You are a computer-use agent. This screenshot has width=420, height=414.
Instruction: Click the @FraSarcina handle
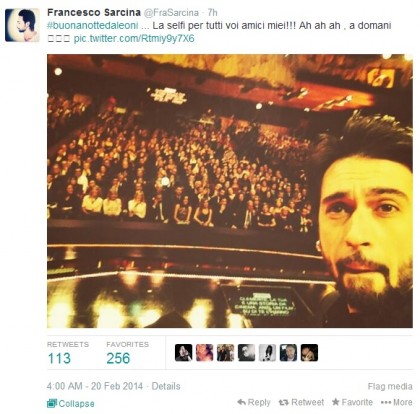(171, 13)
